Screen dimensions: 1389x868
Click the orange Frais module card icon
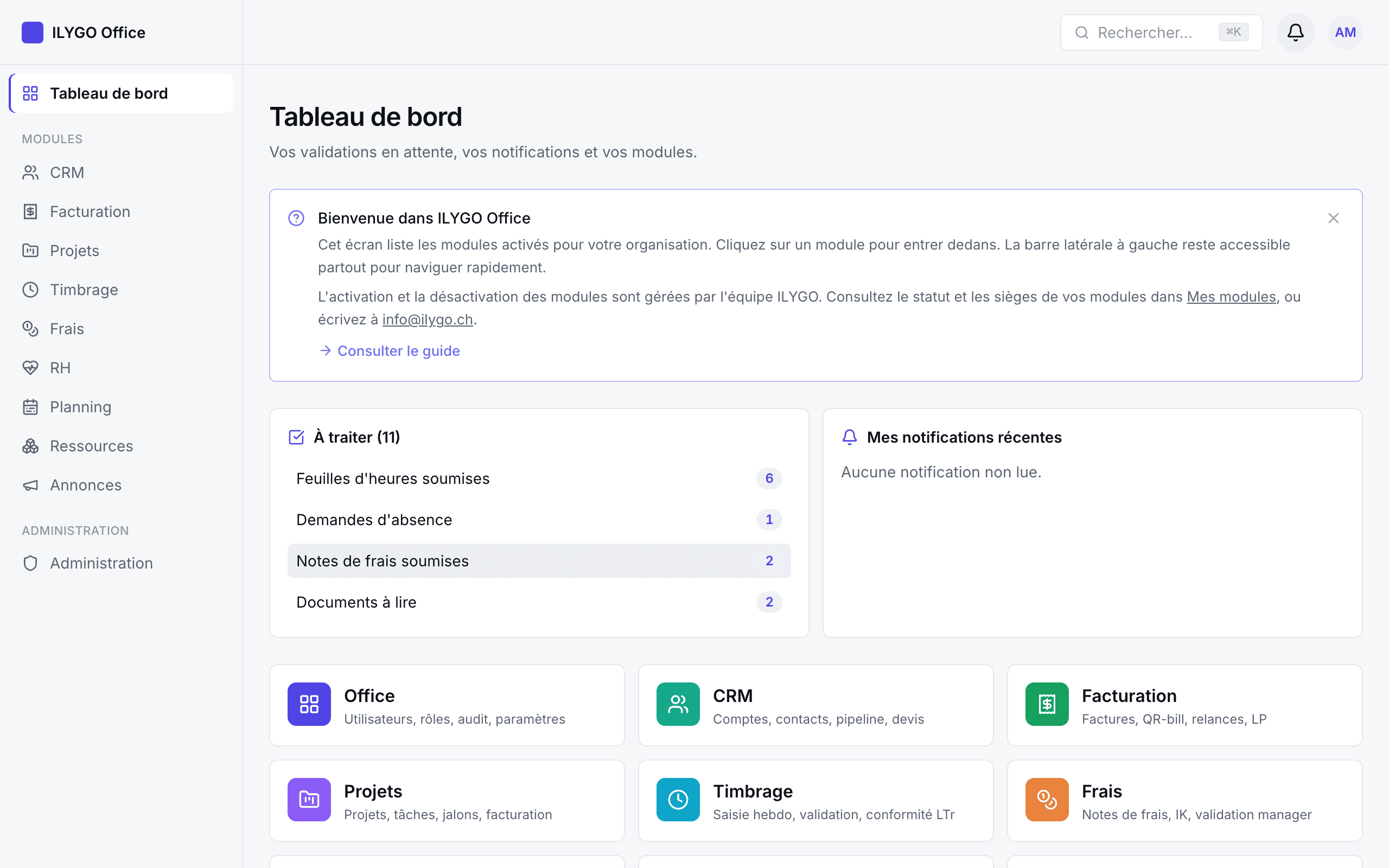tap(1047, 800)
